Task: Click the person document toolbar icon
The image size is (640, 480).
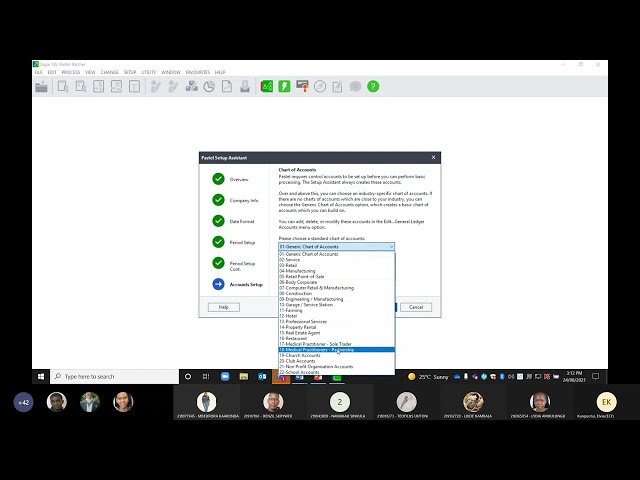Action: 116,87
